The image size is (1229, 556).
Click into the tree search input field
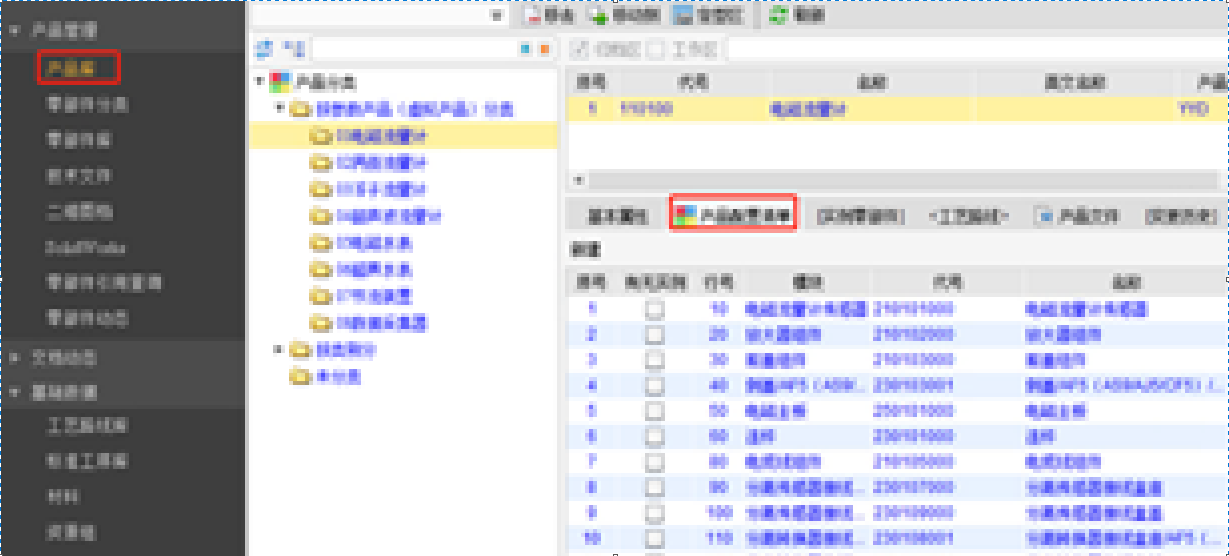coord(415,49)
